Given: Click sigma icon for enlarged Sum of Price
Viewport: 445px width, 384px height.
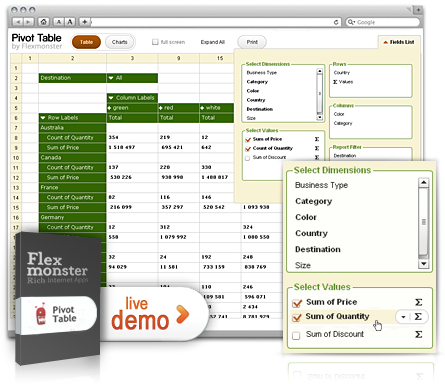Looking at the screenshot, I should point(419,302).
